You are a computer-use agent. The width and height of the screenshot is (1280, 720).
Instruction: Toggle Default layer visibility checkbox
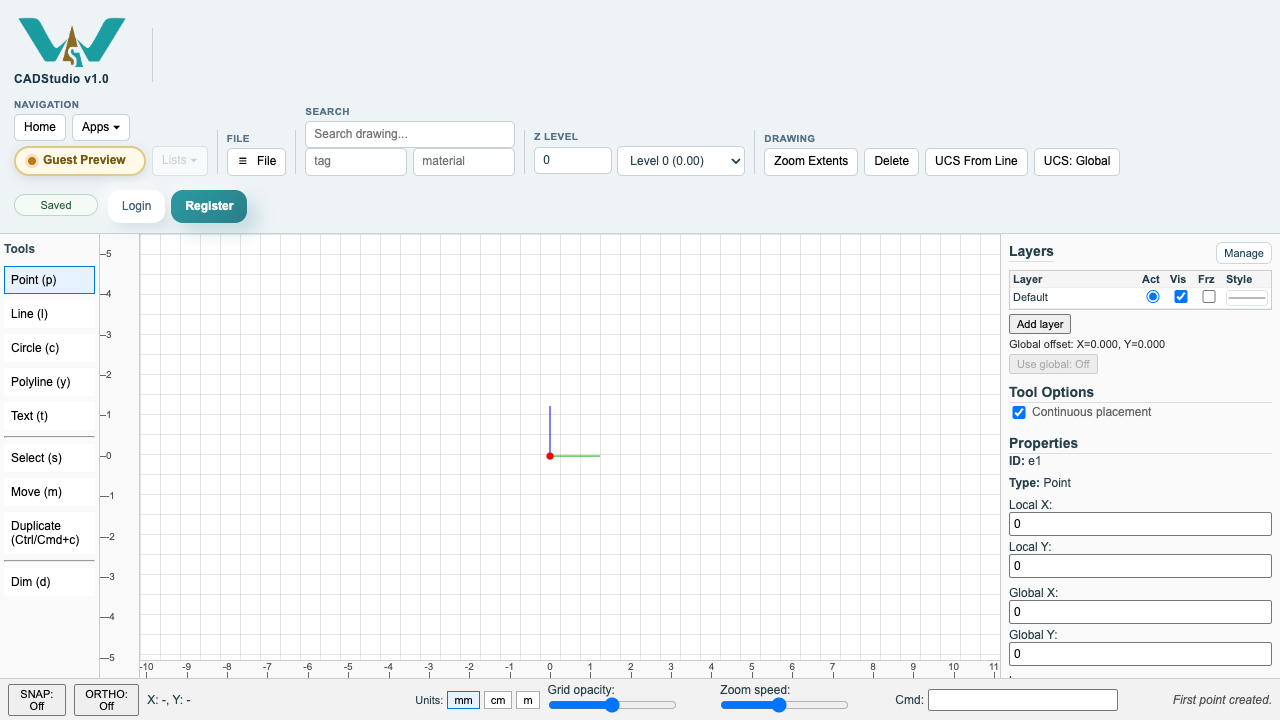pos(1181,297)
